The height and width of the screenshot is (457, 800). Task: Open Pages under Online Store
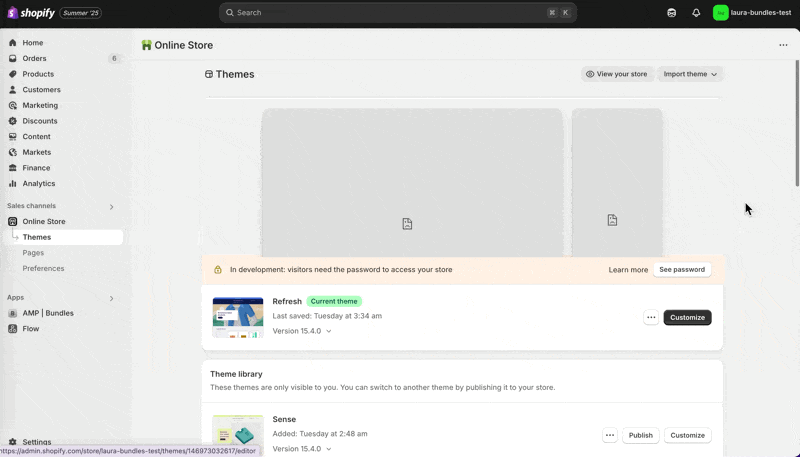pos(33,253)
